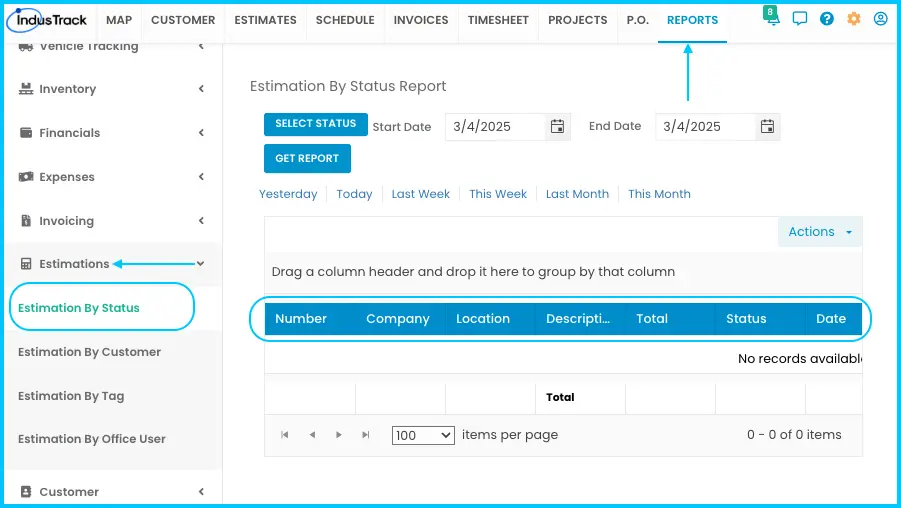Image resolution: width=901 pixels, height=508 pixels.
Task: Select the Today date shortcut
Action: point(354,194)
